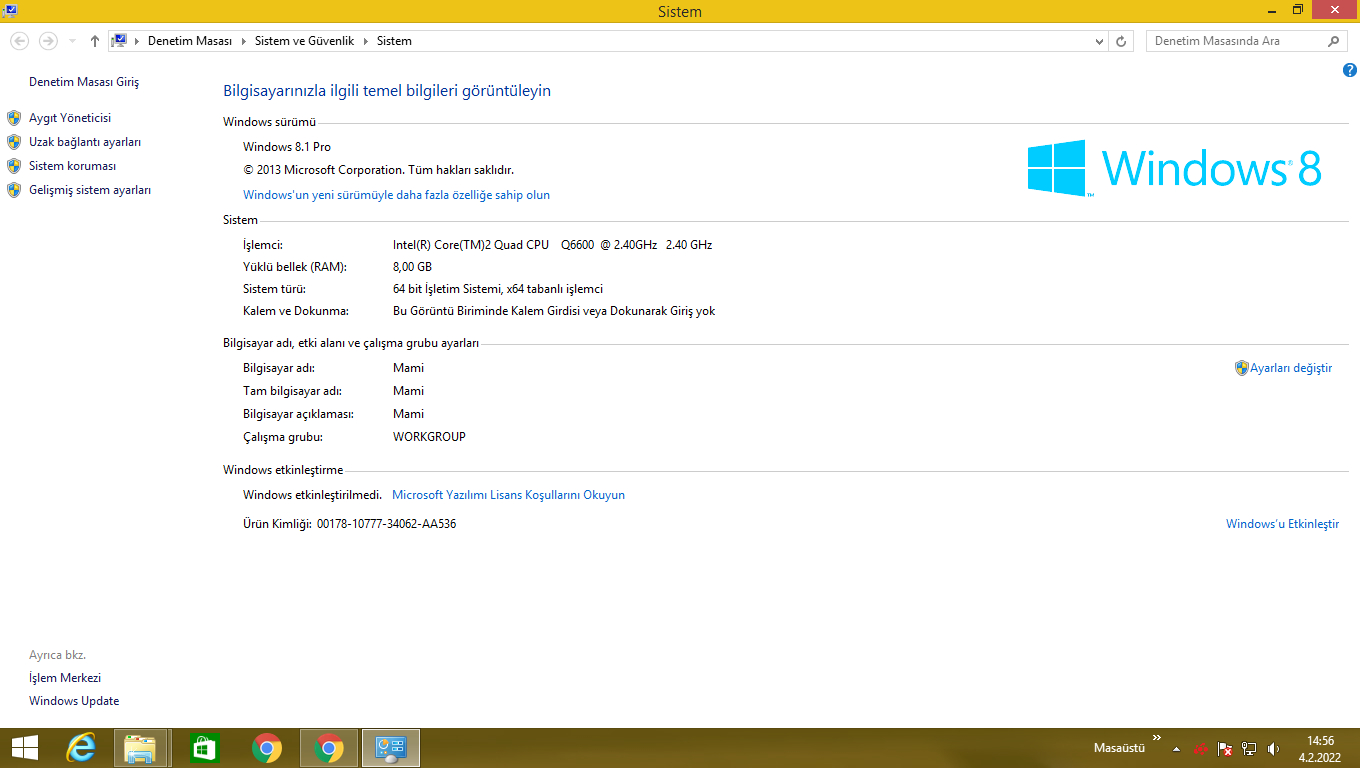
Task: Click the computer icon in the address bar
Action: (x=119, y=41)
